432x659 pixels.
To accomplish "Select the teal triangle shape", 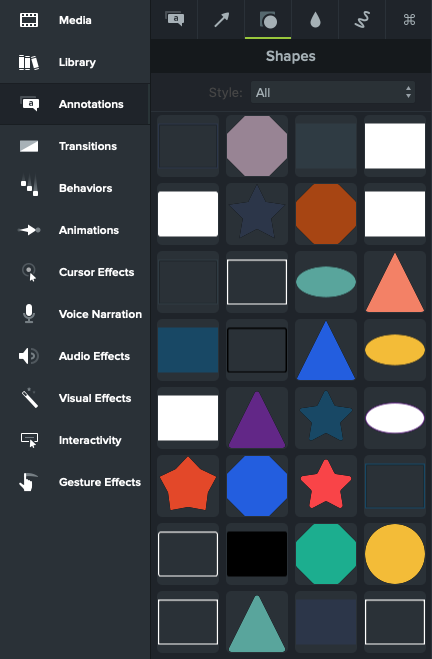I will [x=257, y=622].
